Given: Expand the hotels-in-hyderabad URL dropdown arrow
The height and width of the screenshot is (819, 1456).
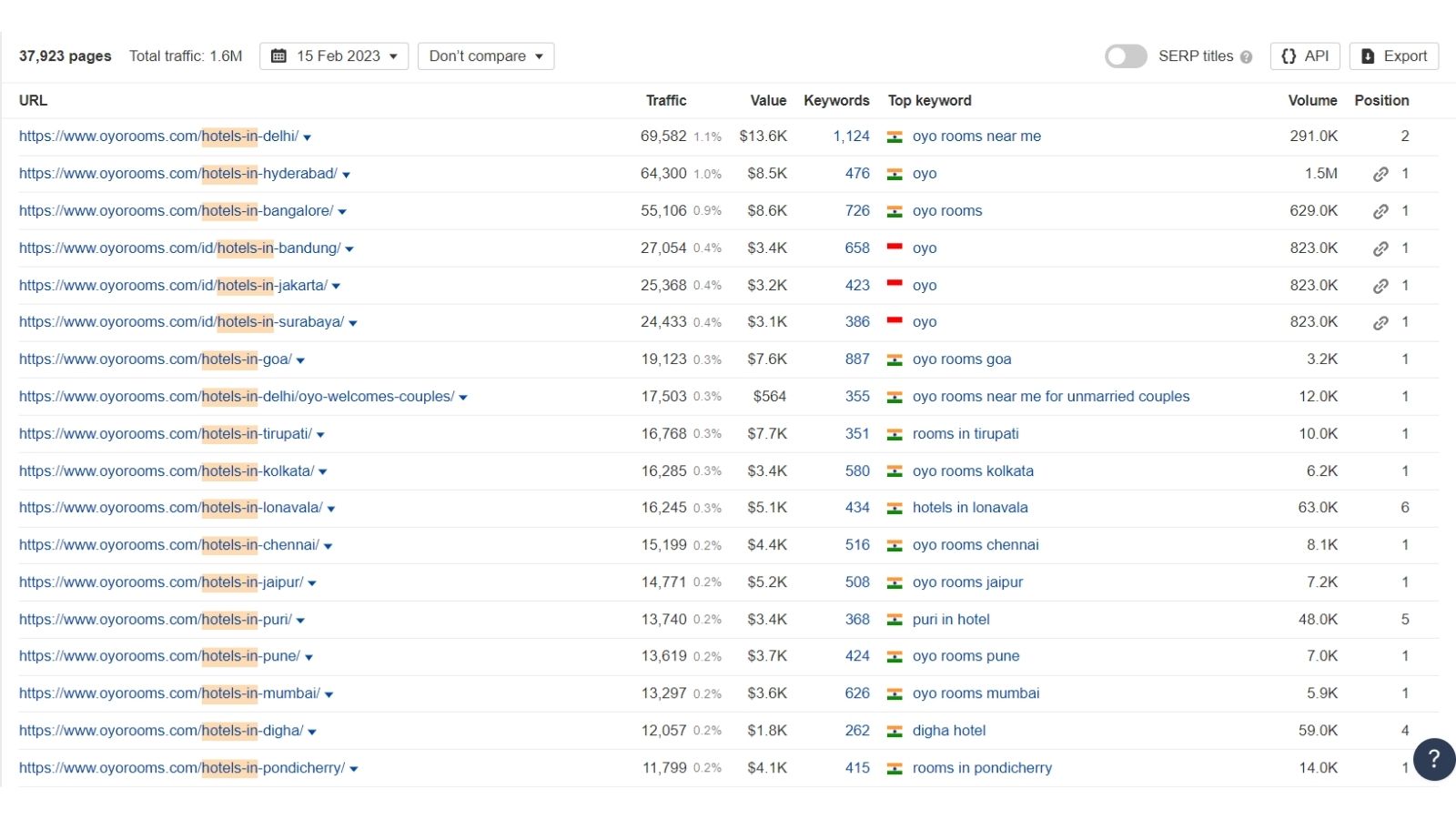Looking at the screenshot, I should coord(346,175).
